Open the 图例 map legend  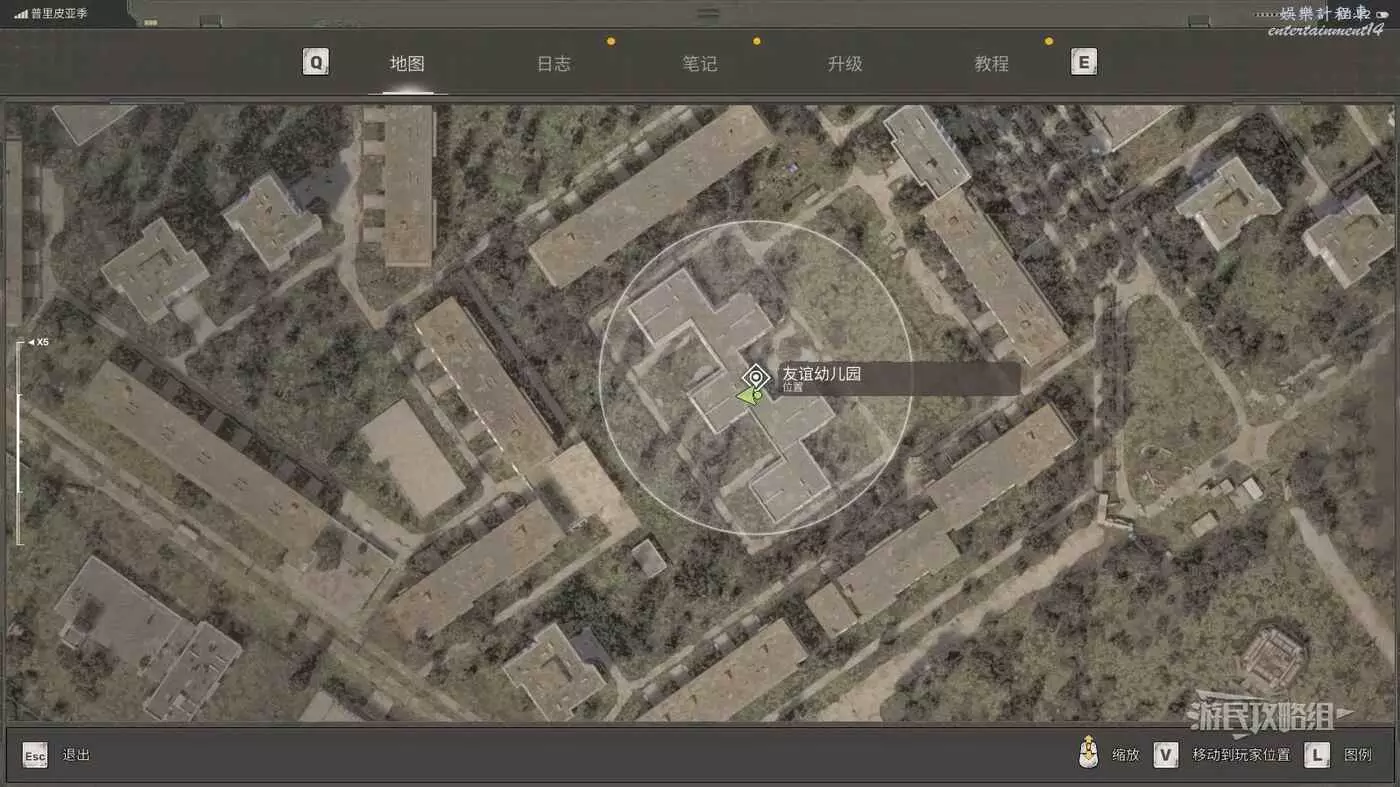[1357, 755]
